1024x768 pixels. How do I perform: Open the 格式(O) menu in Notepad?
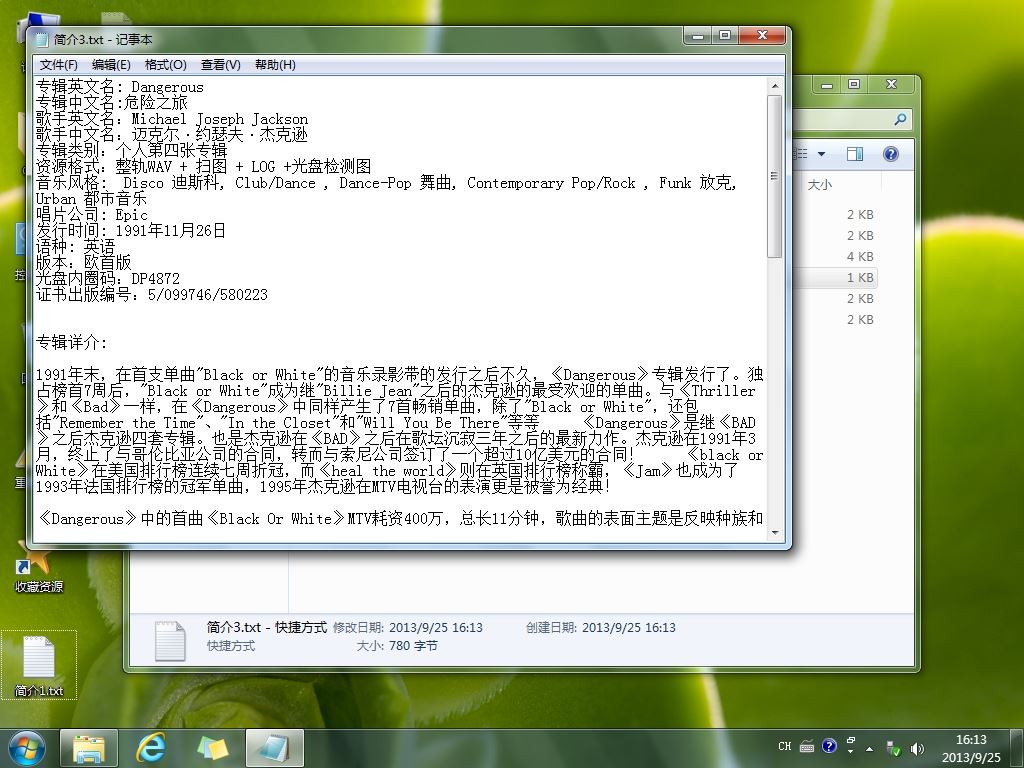point(165,65)
